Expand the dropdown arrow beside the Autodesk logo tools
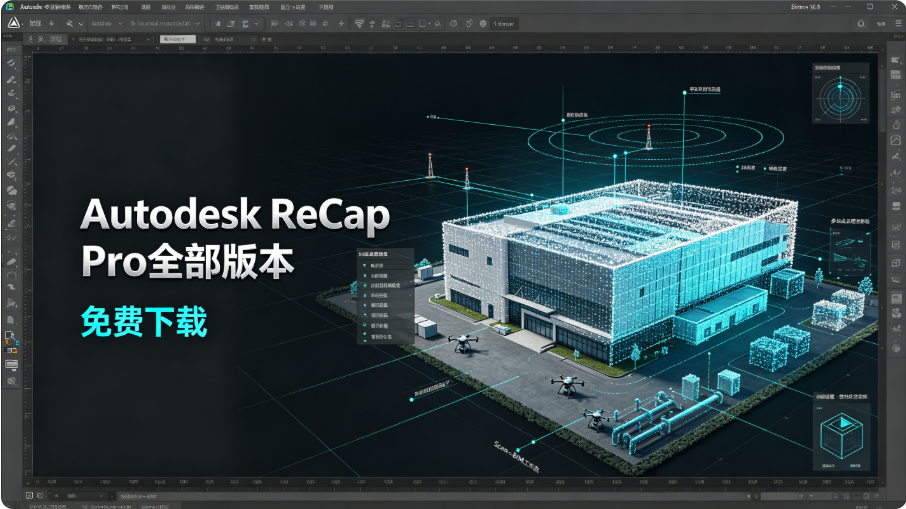The height and width of the screenshot is (509, 906). (x=81, y=24)
